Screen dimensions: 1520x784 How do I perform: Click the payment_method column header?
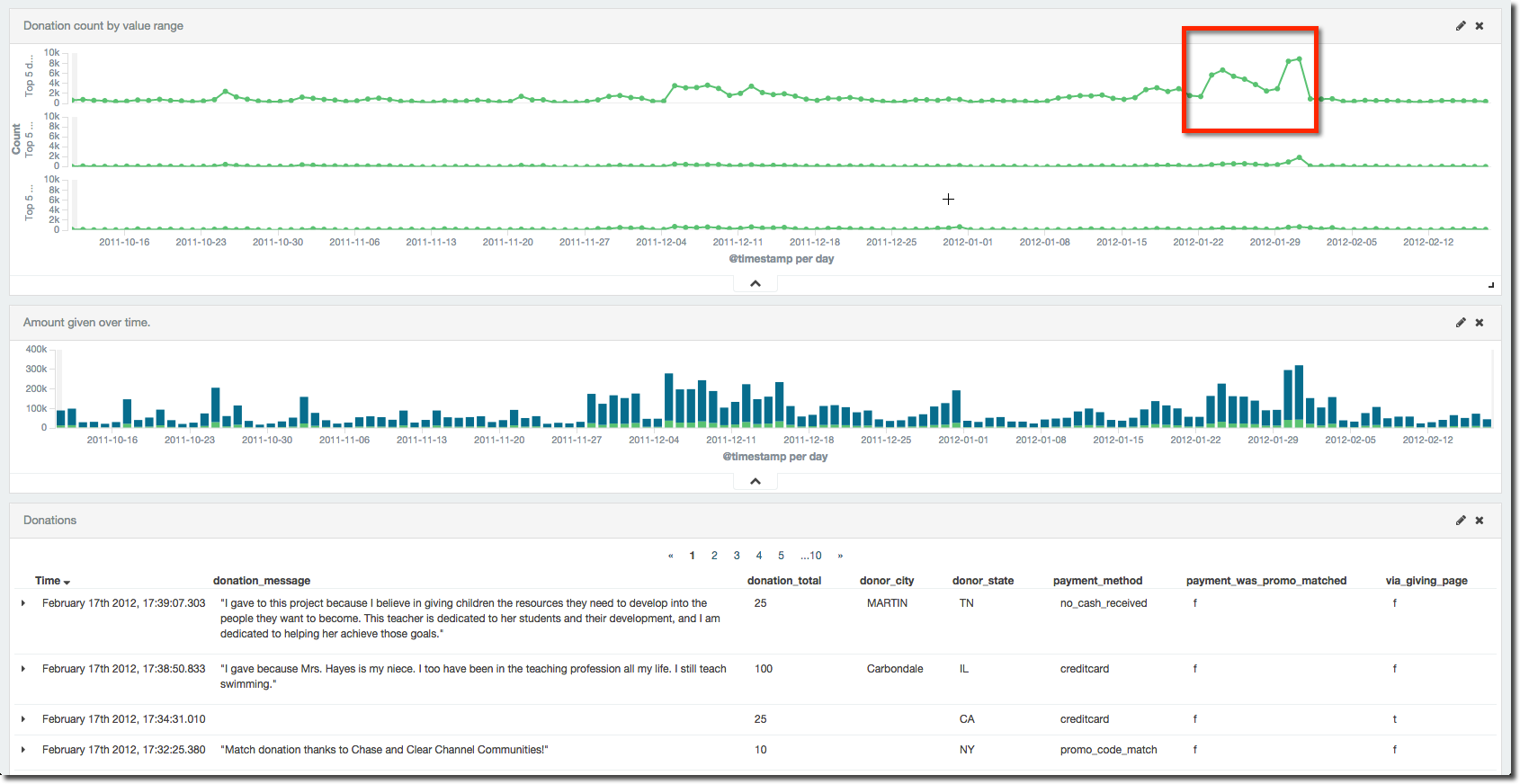pyautogui.click(x=1097, y=581)
